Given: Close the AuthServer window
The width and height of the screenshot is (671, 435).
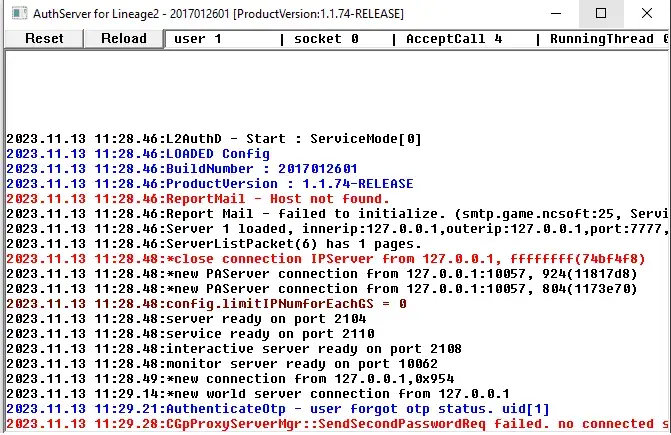Looking at the screenshot, I should 646,13.
